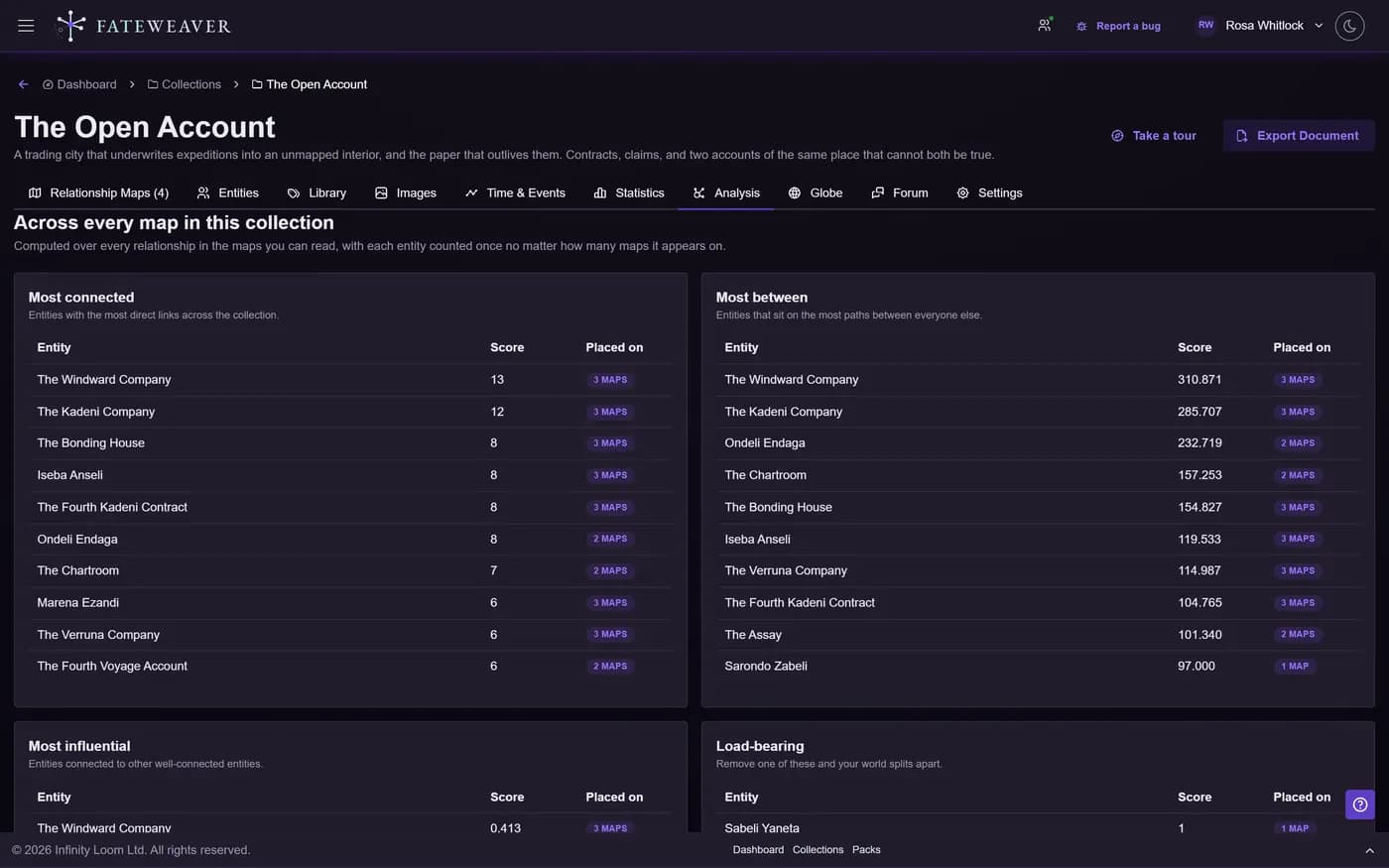This screenshot has width=1389, height=868.
Task: Open the hamburger navigation menu
Action: click(x=26, y=26)
